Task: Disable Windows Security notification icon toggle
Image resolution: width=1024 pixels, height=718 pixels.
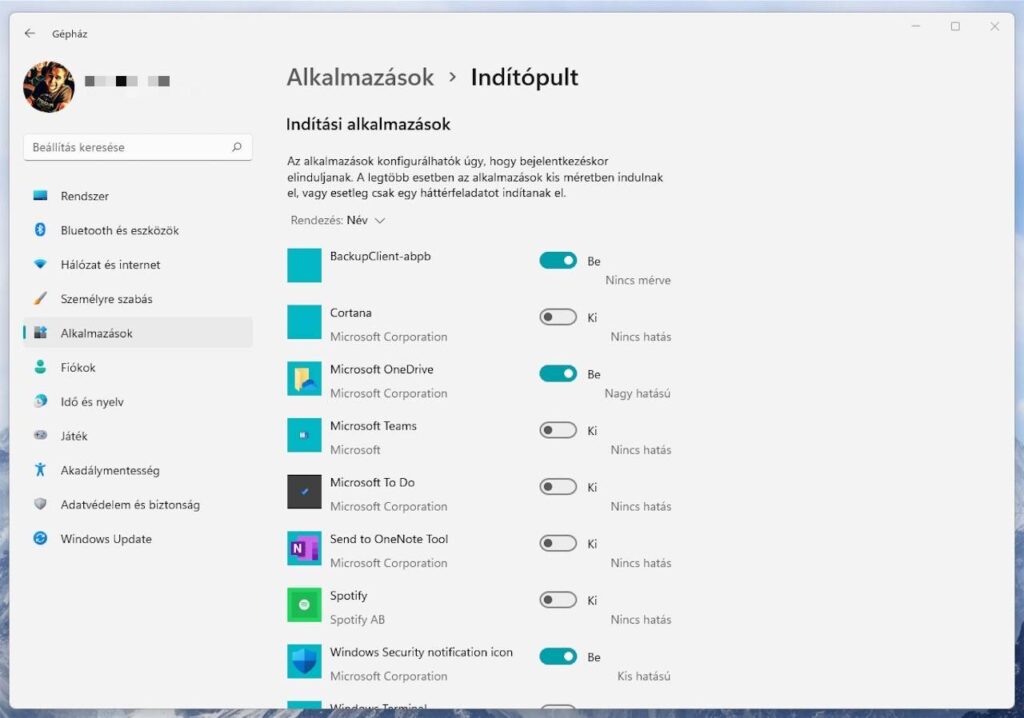Action: tap(558, 657)
